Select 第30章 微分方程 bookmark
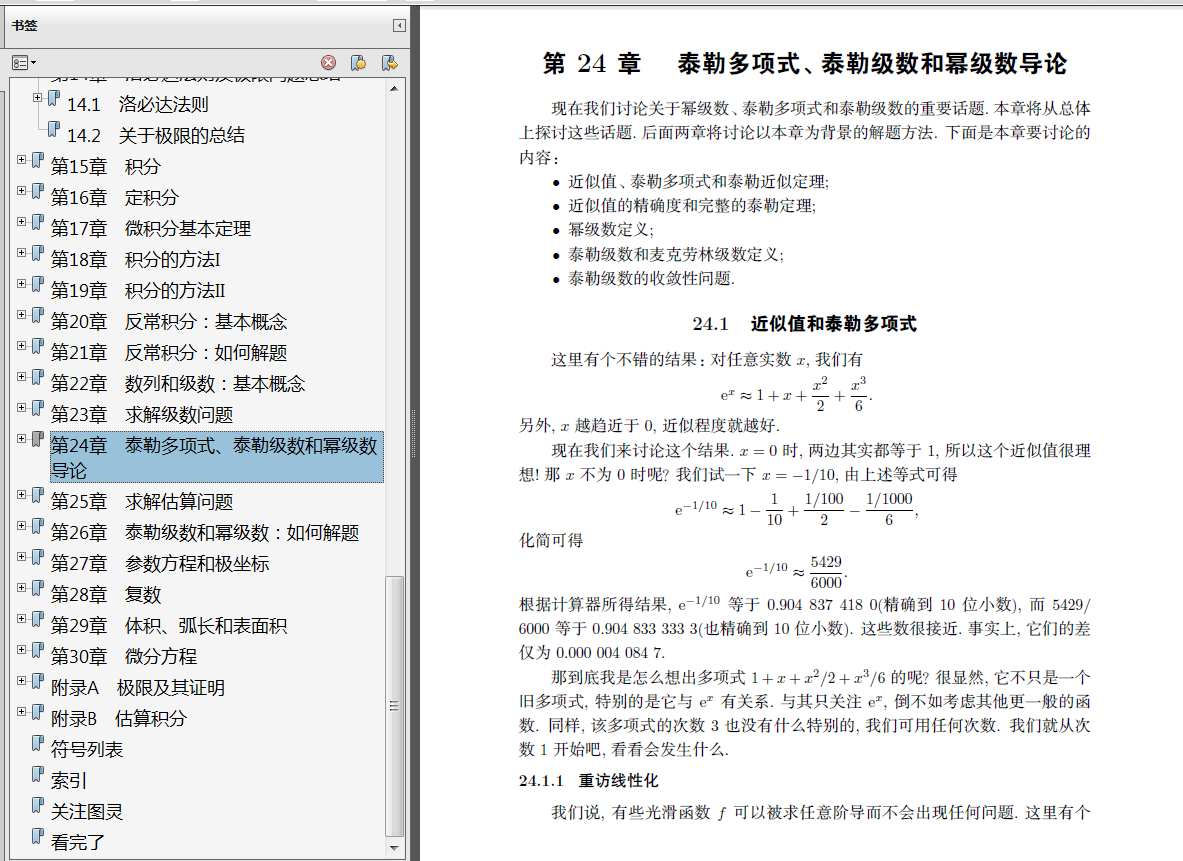The image size is (1183, 861). click(x=124, y=656)
